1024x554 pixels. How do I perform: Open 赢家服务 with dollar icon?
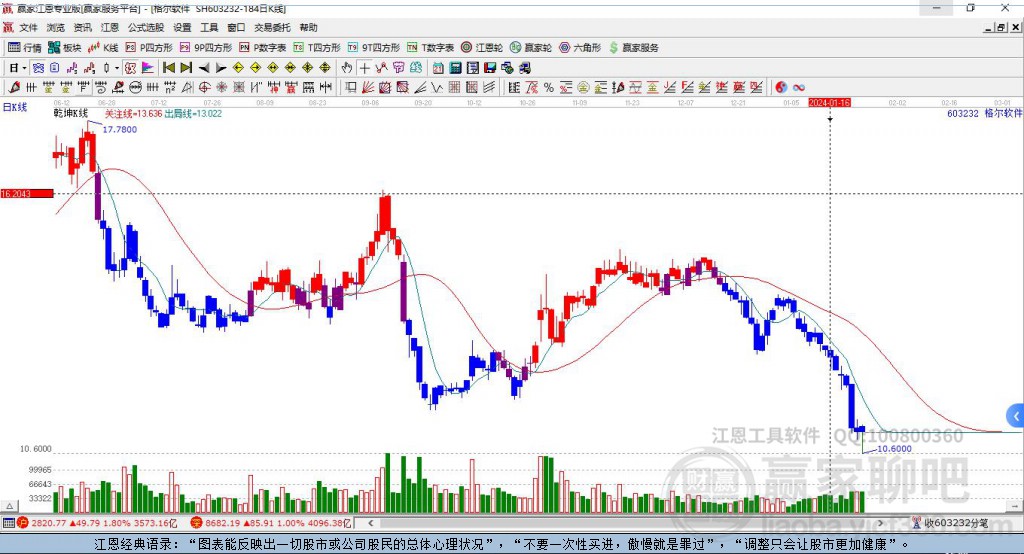point(633,48)
